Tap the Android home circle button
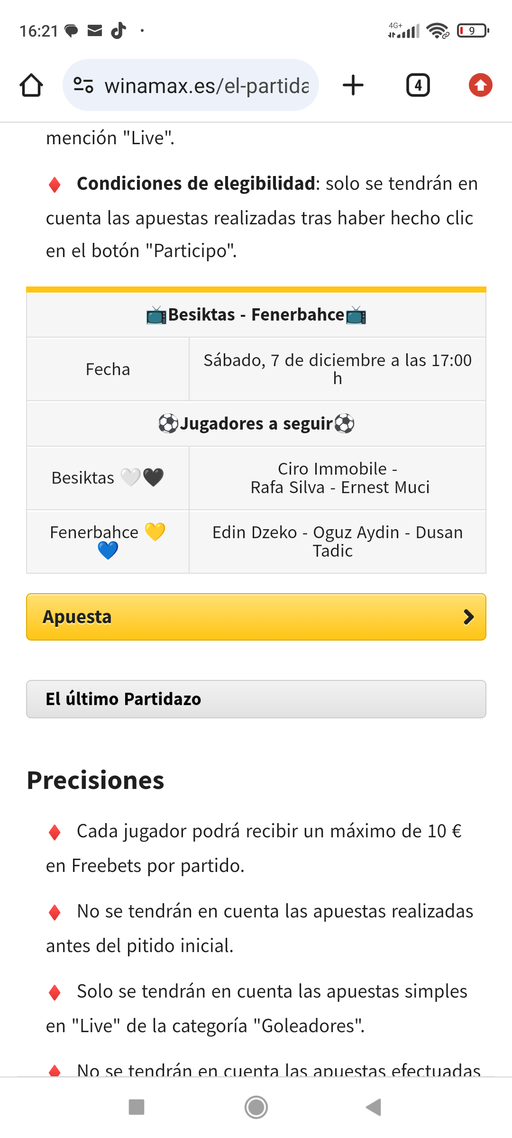The image size is (512, 1138). click(256, 1107)
